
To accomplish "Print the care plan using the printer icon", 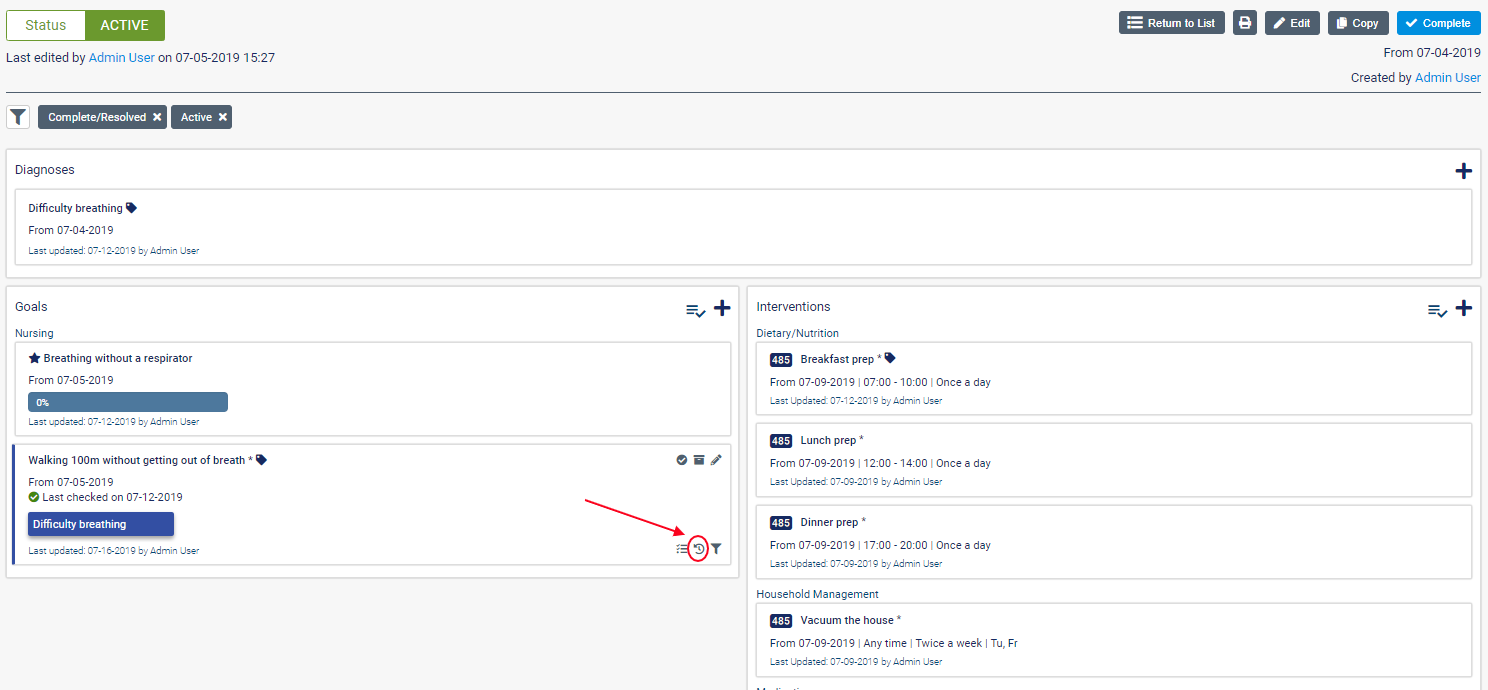I will [x=1245, y=23].
